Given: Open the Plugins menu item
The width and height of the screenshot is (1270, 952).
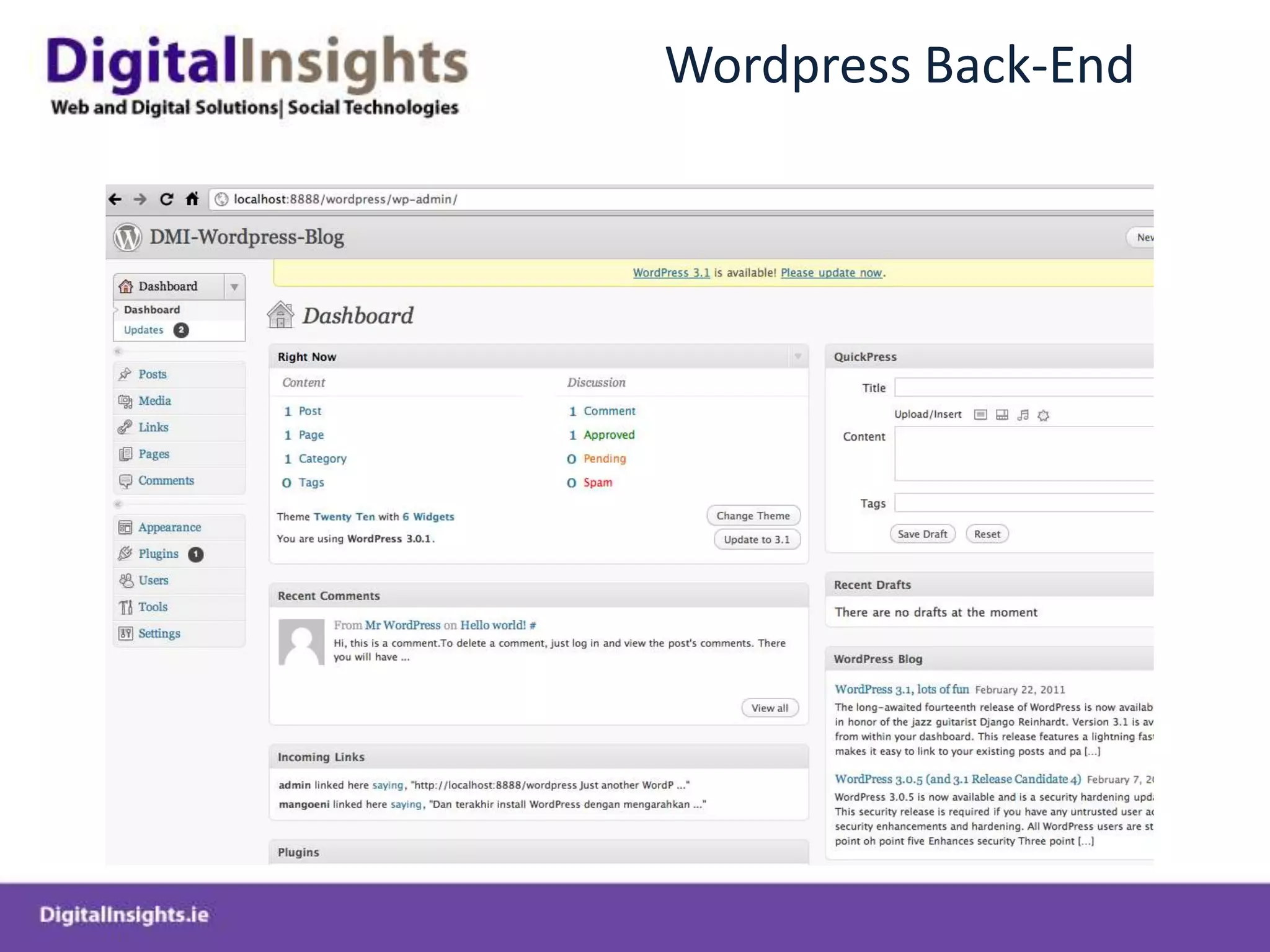Looking at the screenshot, I should pos(158,554).
